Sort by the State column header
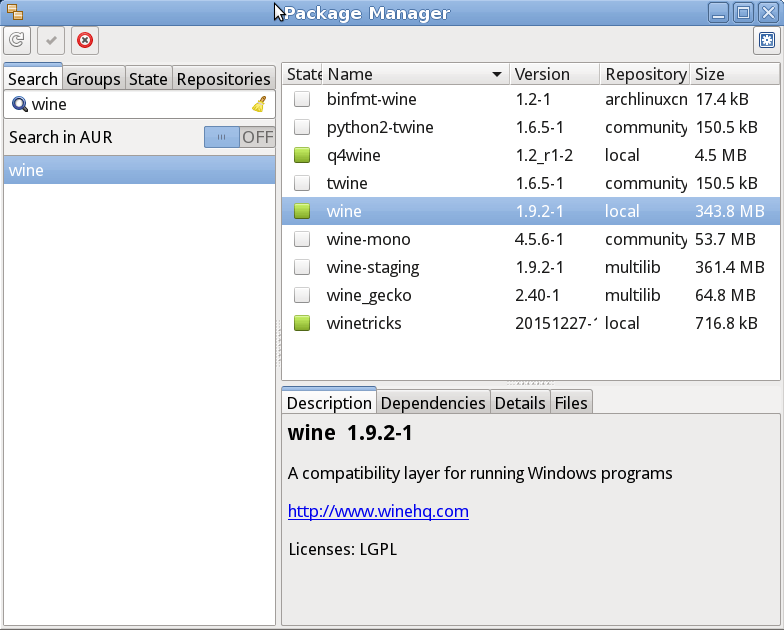 [x=303, y=74]
